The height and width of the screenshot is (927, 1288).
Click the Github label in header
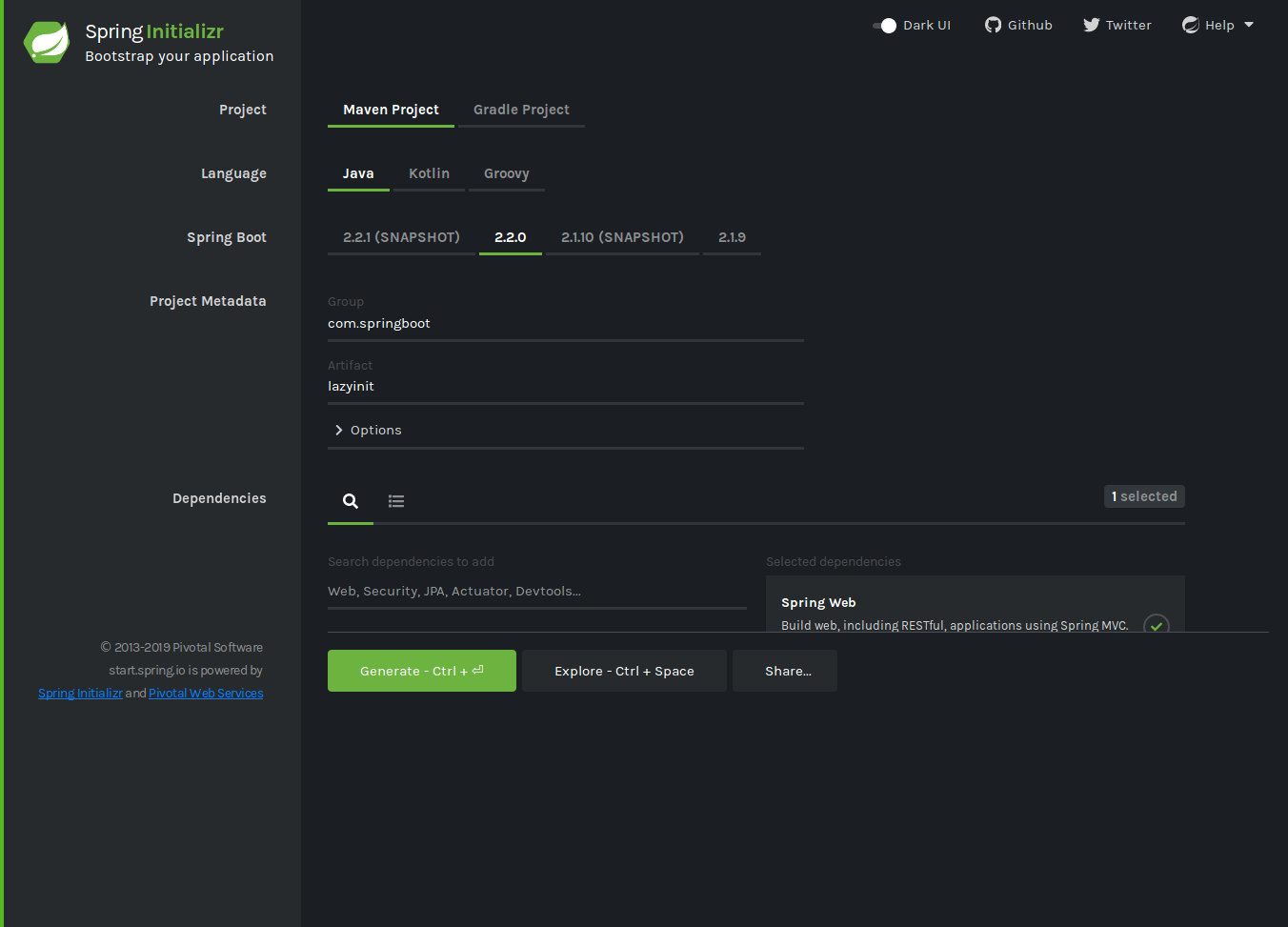tap(1030, 25)
